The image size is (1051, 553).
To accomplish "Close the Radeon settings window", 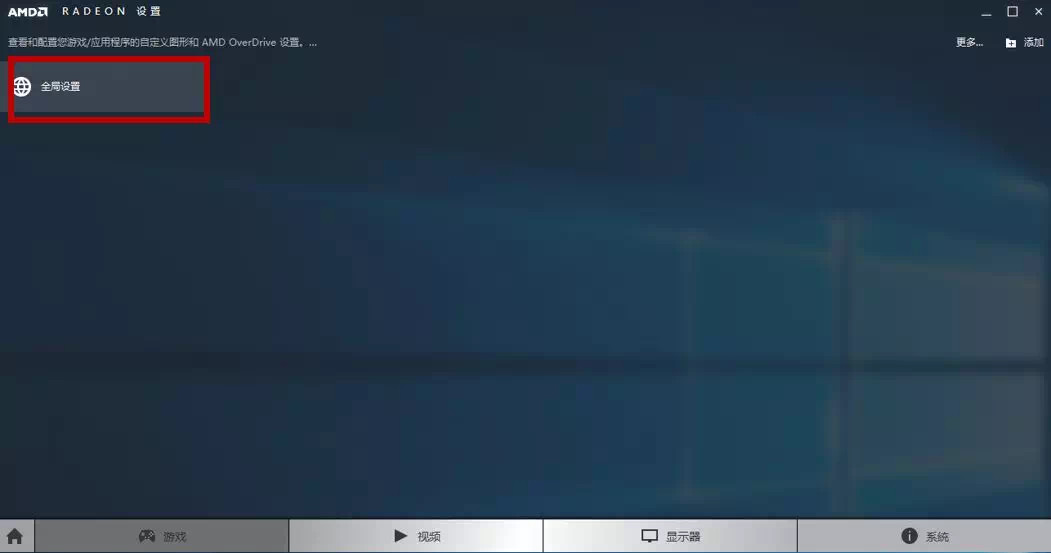I will pos(1038,11).
